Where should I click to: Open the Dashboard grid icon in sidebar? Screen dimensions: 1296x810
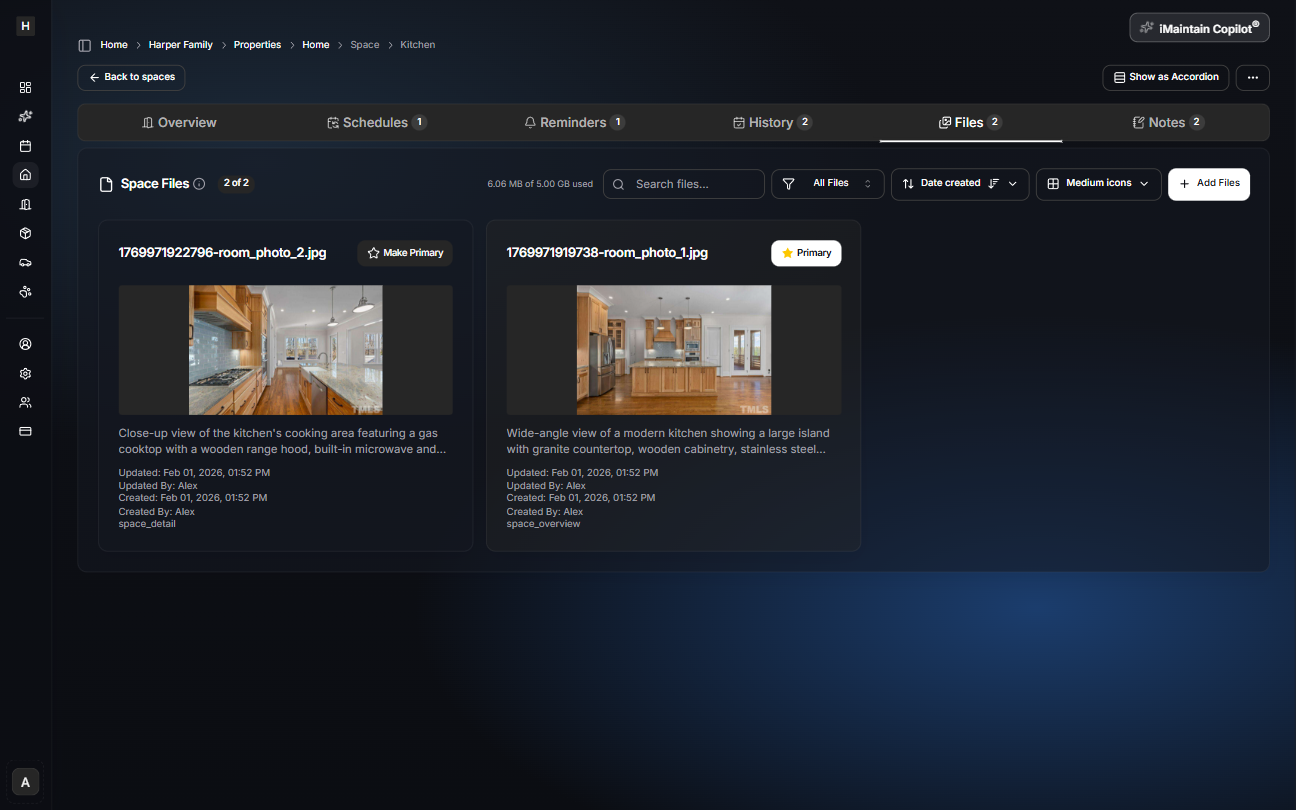pyautogui.click(x=25, y=87)
